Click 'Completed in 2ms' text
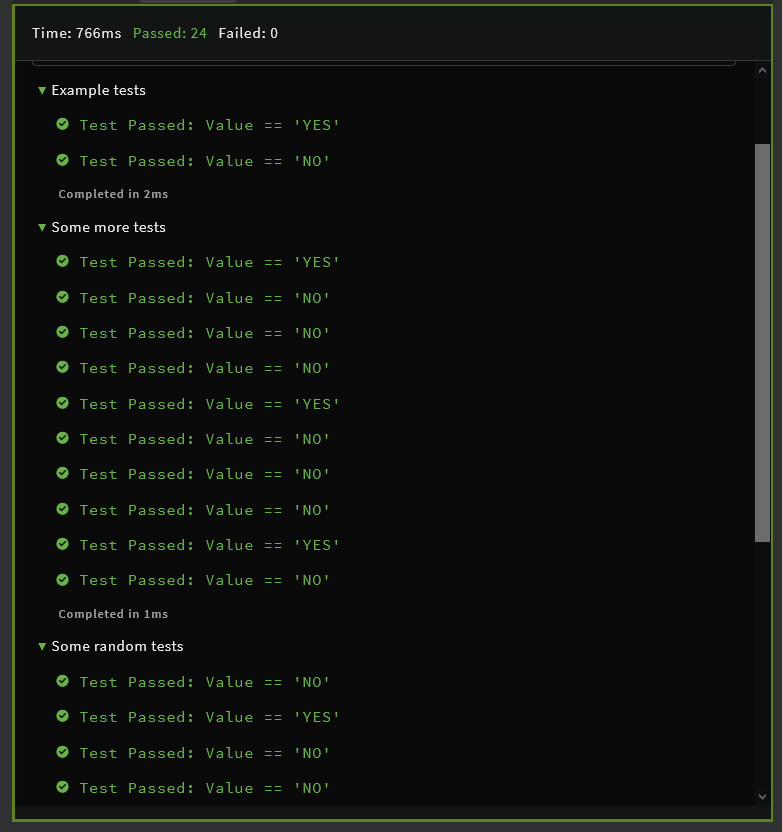 point(113,194)
